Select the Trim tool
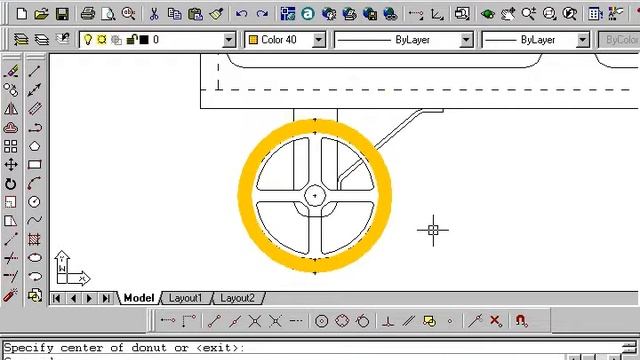This screenshot has height=360, width=640. [11, 258]
